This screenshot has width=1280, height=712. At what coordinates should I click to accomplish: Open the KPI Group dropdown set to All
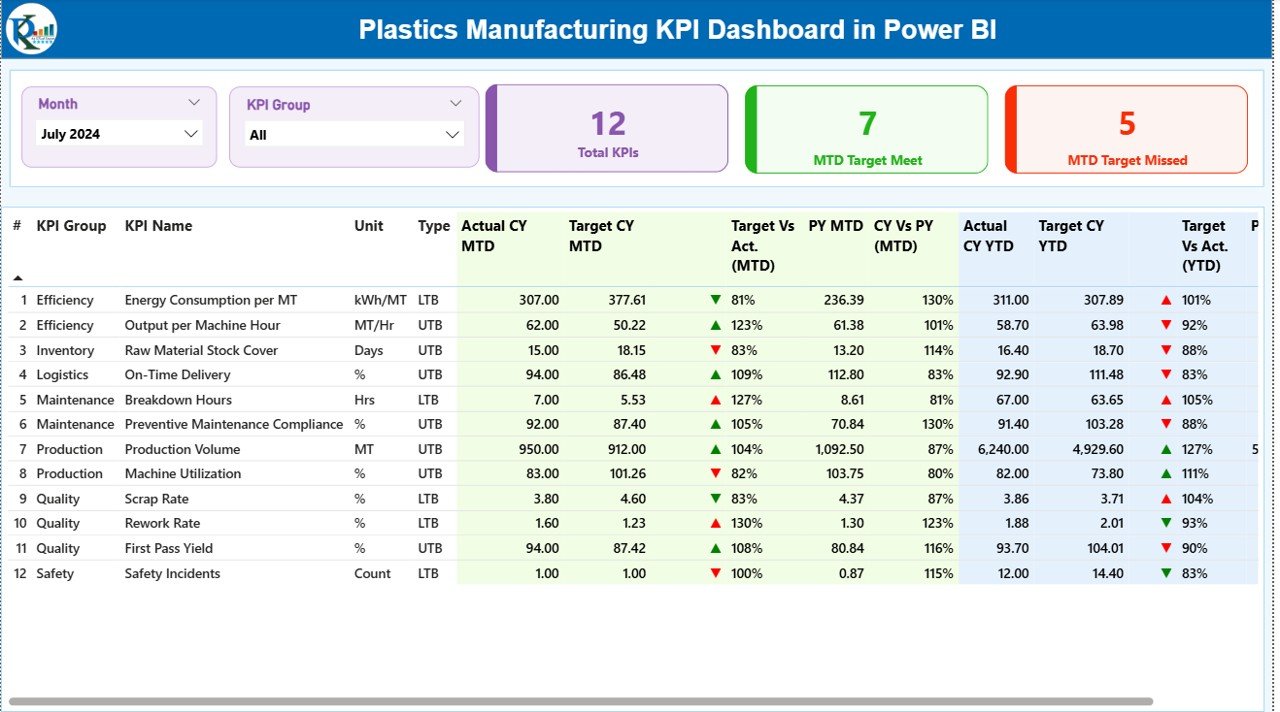point(355,133)
